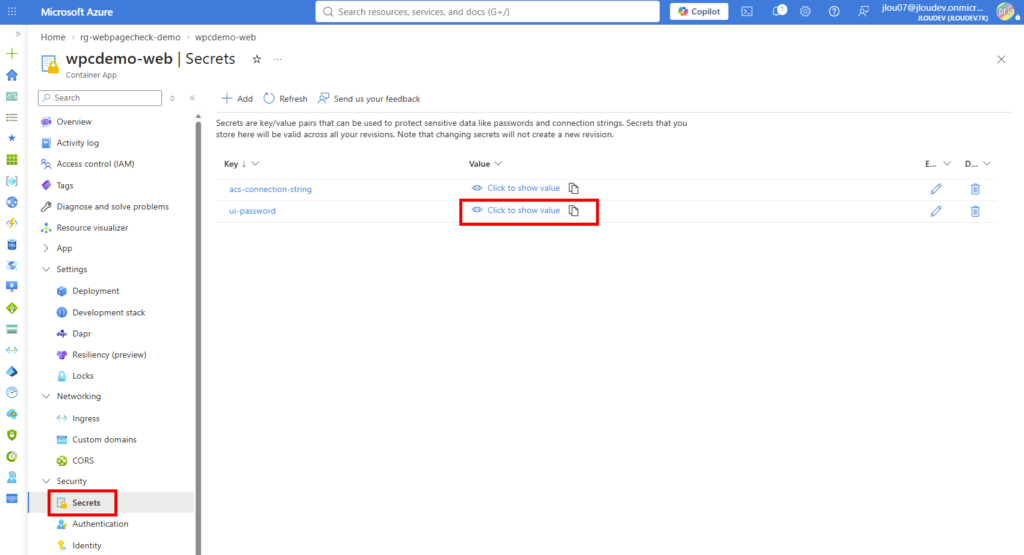Go to rg-webpagecheck-demo breadcrumb

(x=130, y=37)
